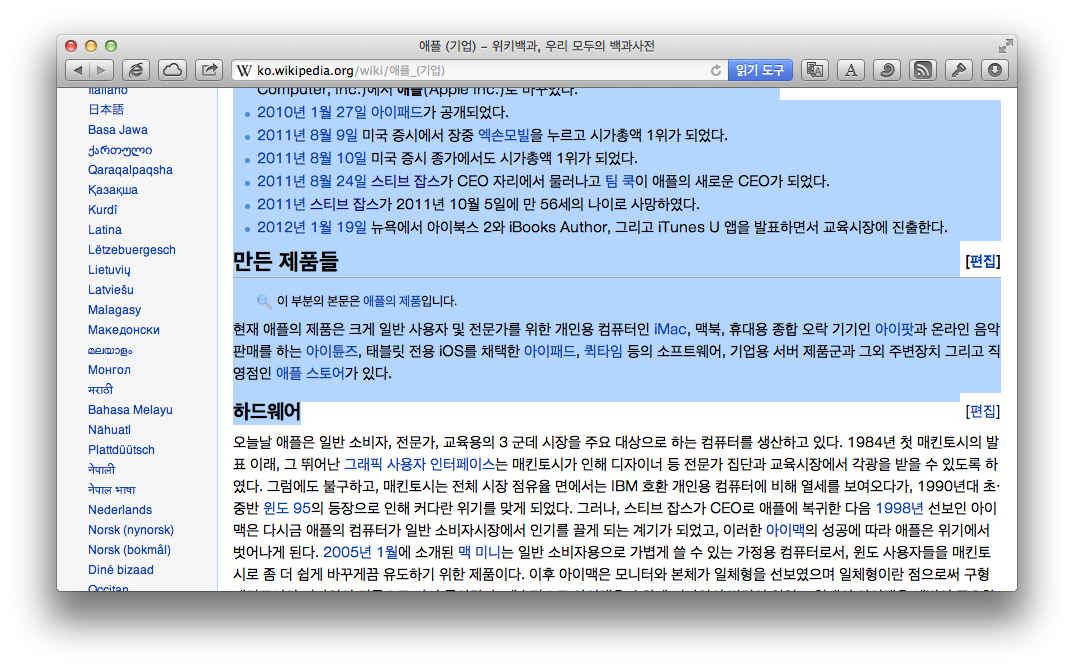
Task: Click the translate extension icon
Action: click(x=814, y=70)
